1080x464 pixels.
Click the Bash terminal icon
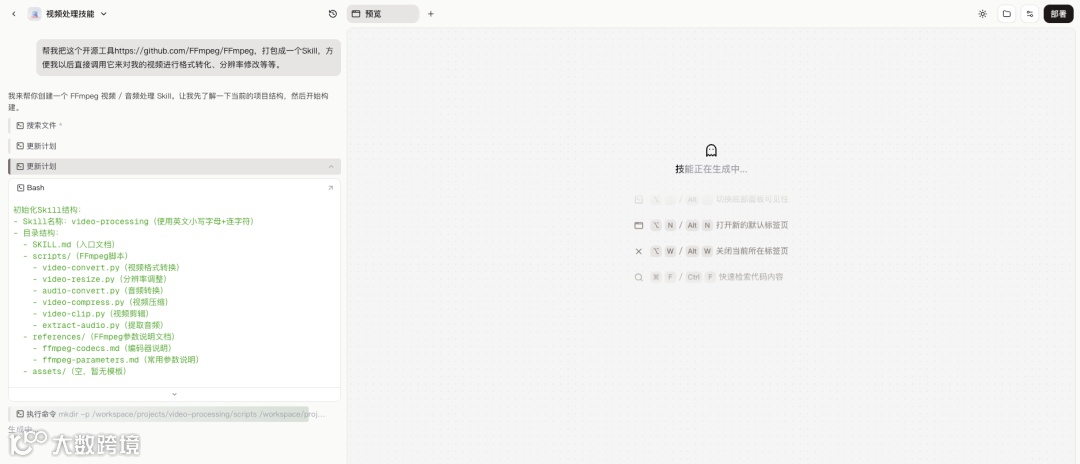21,187
